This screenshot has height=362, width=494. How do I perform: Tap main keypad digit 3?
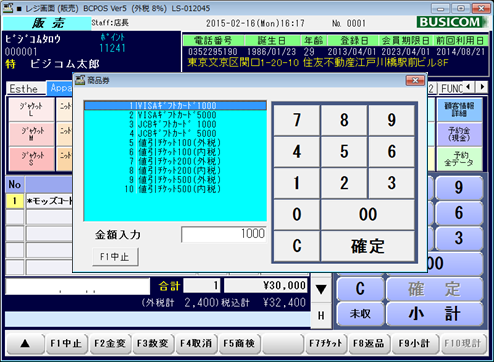pos(459,238)
